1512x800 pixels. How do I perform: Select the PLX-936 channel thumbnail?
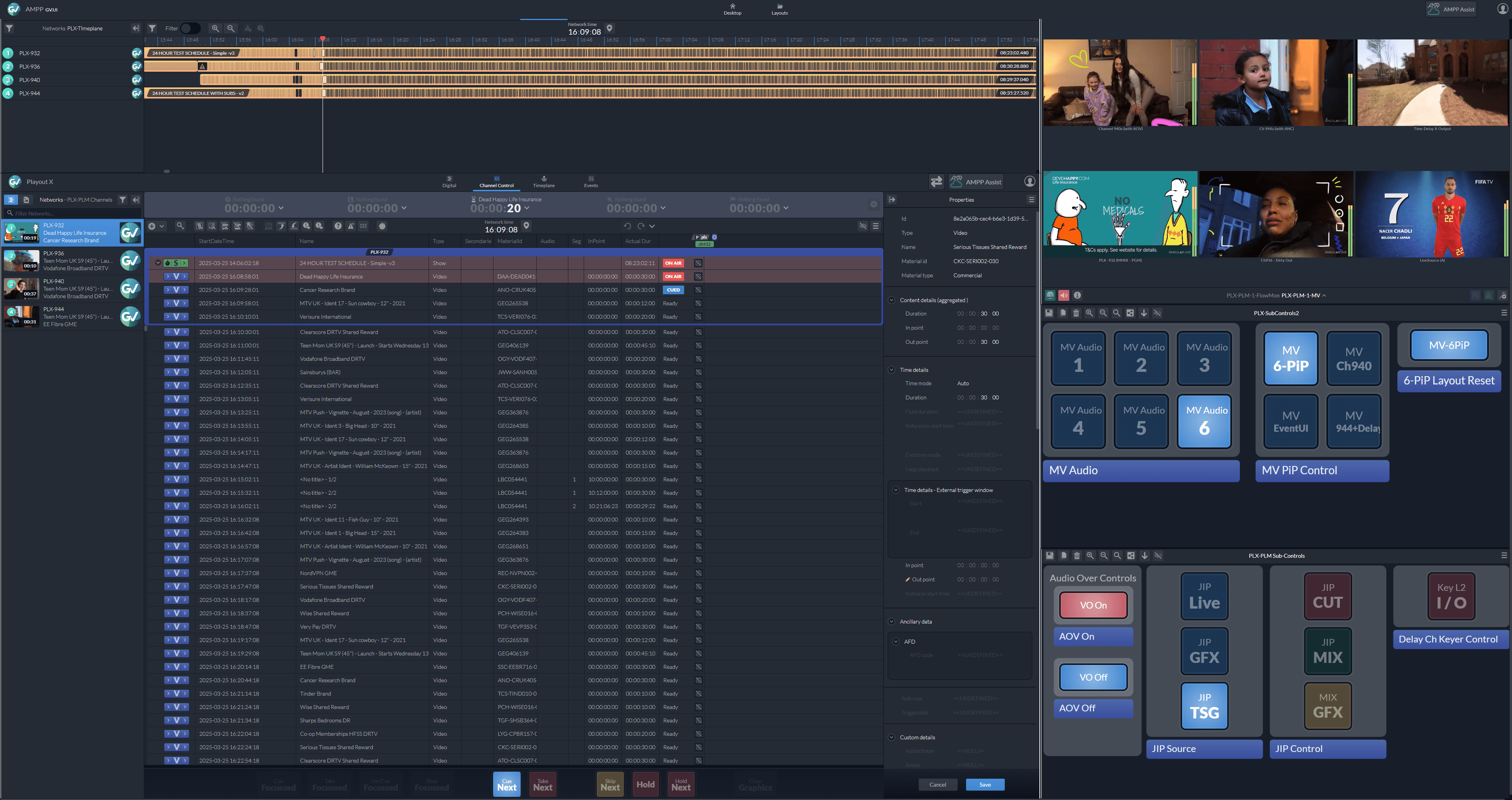click(22, 260)
